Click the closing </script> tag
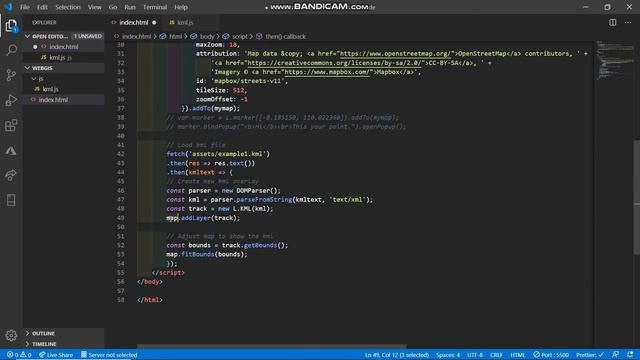This screenshot has width=640, height=360. 168,272
